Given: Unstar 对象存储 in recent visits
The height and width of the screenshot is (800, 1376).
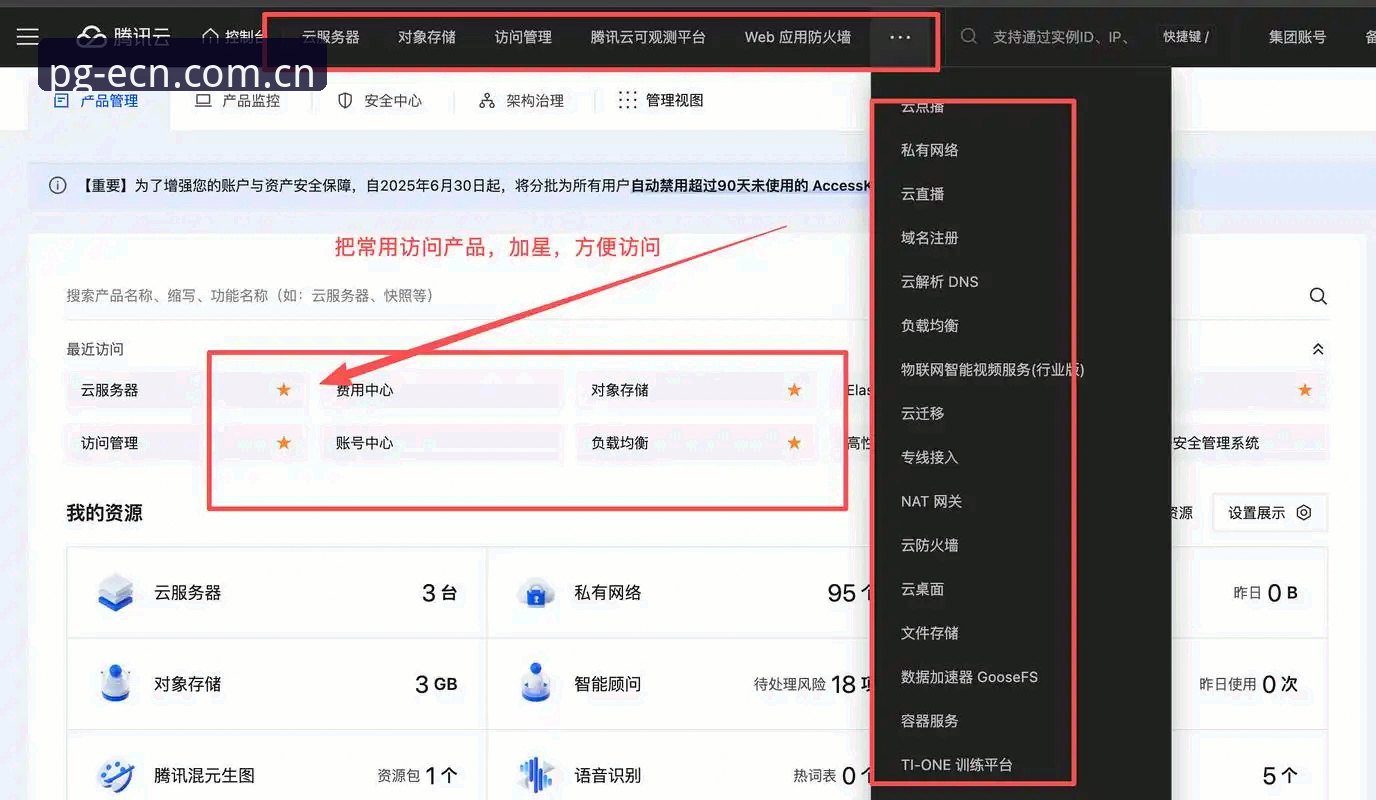Looking at the screenshot, I should tap(794, 390).
